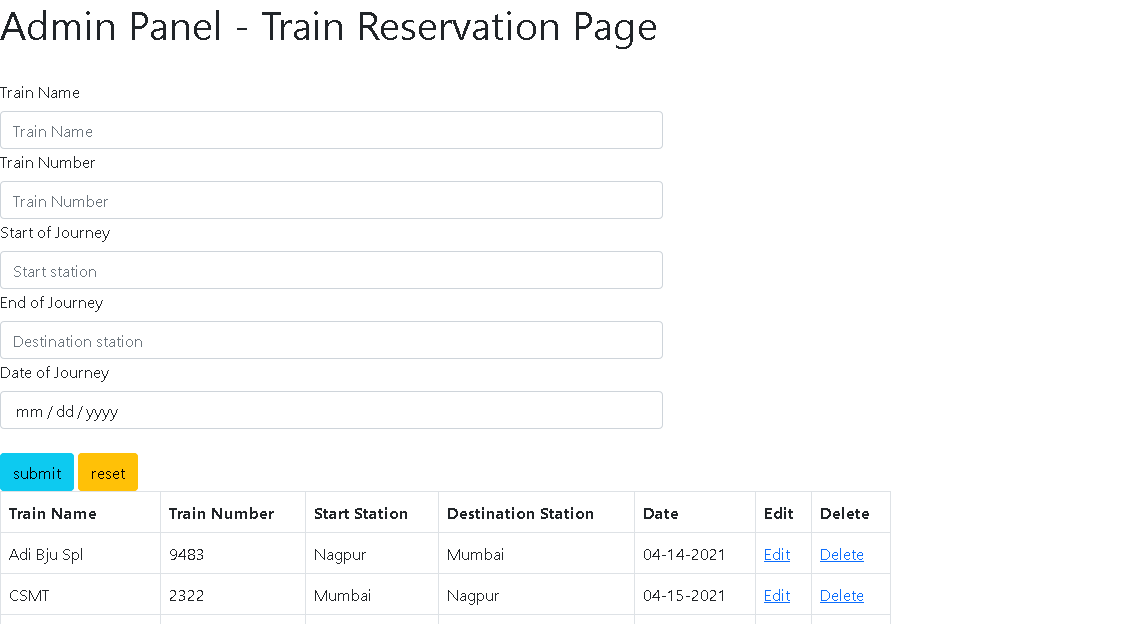
Task: Edit the CSMT train entry
Action: click(x=777, y=595)
